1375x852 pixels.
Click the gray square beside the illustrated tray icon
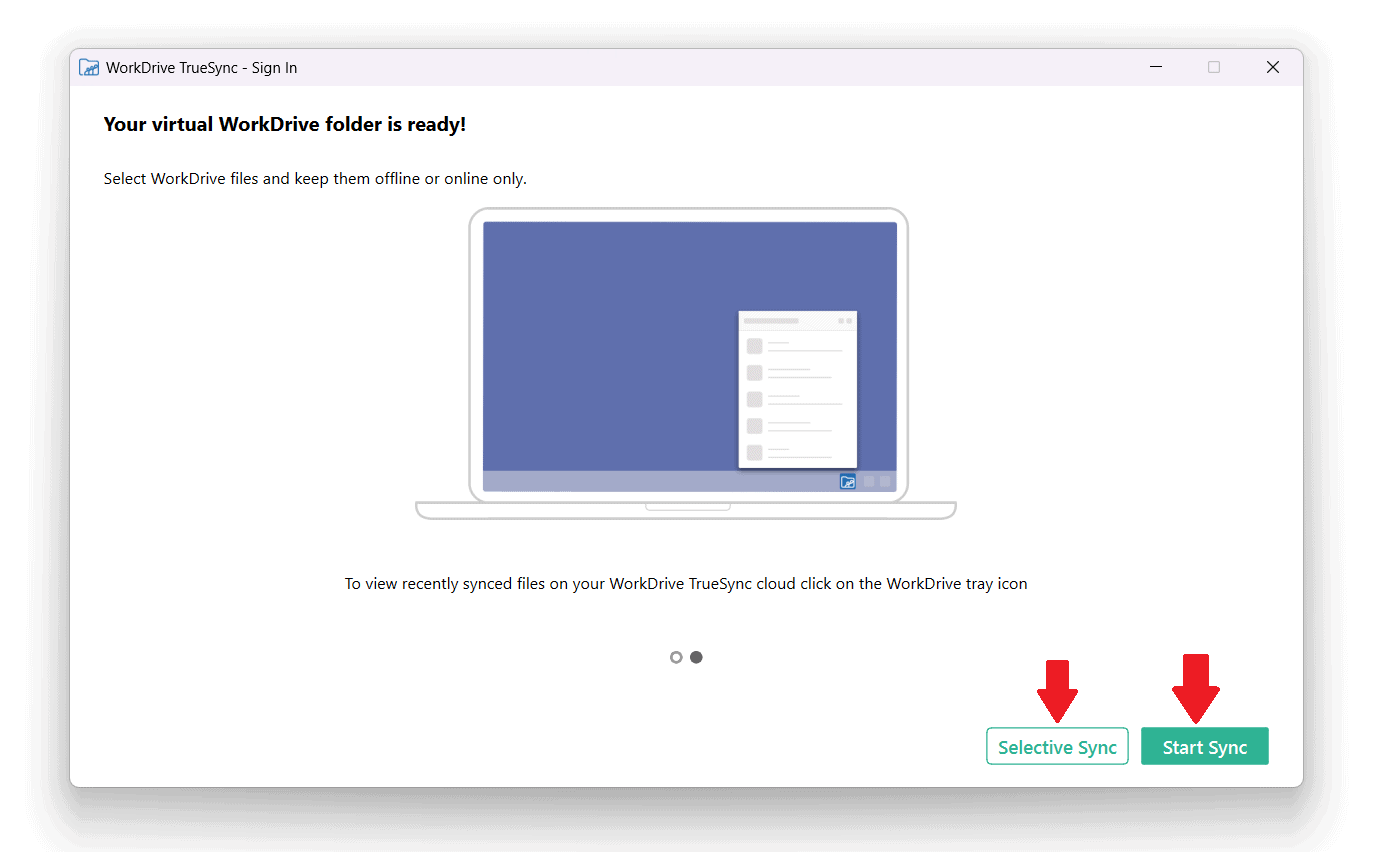(869, 481)
